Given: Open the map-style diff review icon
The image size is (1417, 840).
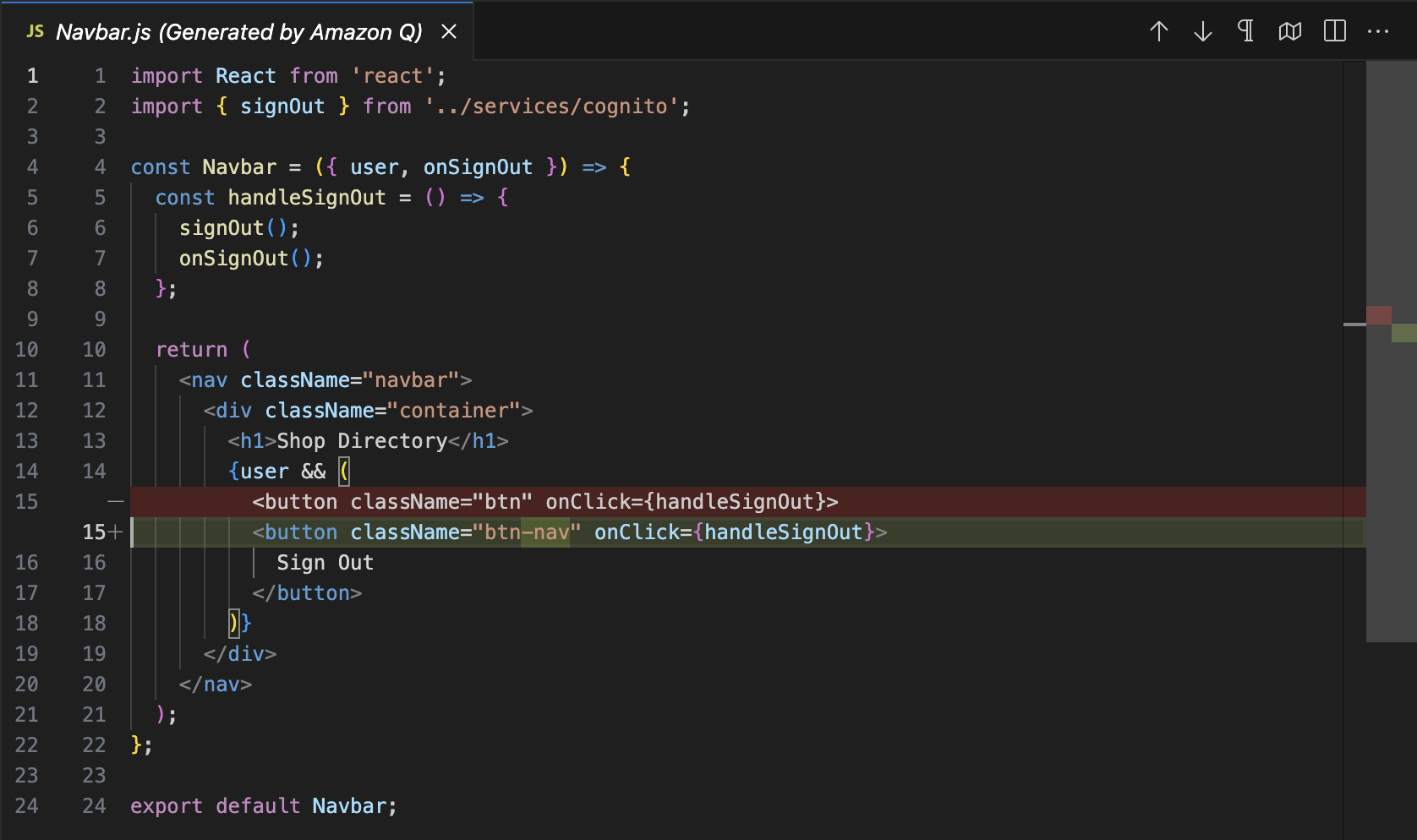Looking at the screenshot, I should (1289, 32).
